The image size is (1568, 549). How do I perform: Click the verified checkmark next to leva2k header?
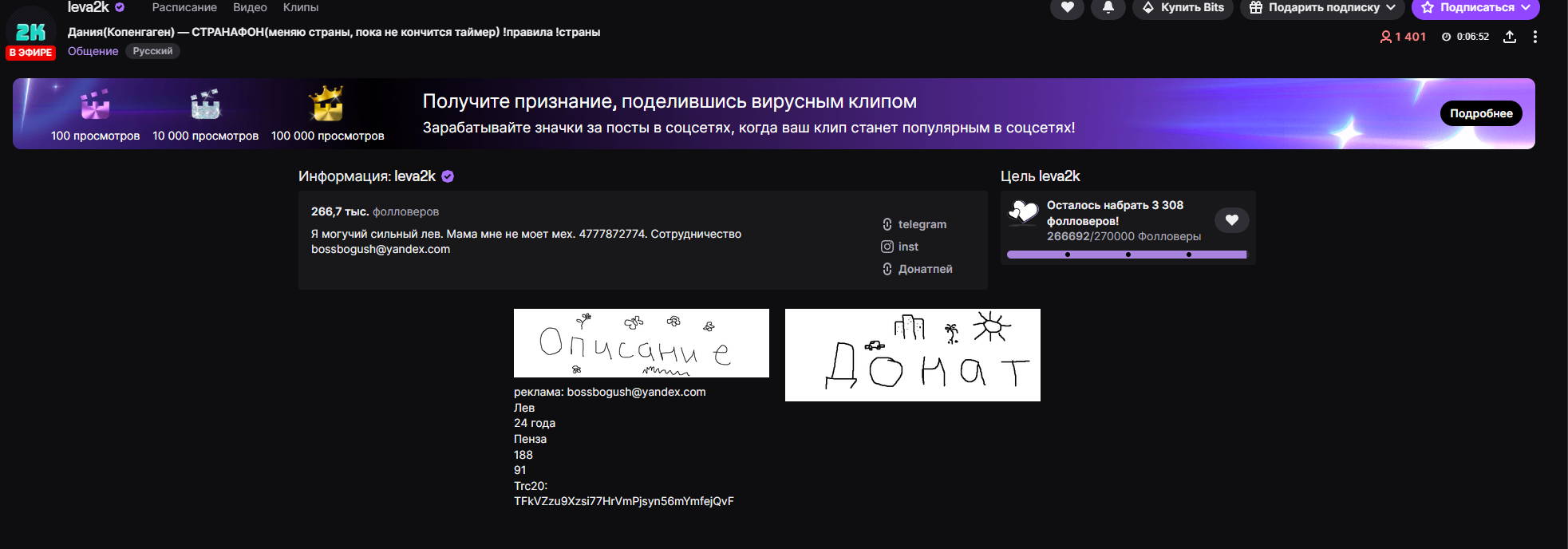point(120,7)
